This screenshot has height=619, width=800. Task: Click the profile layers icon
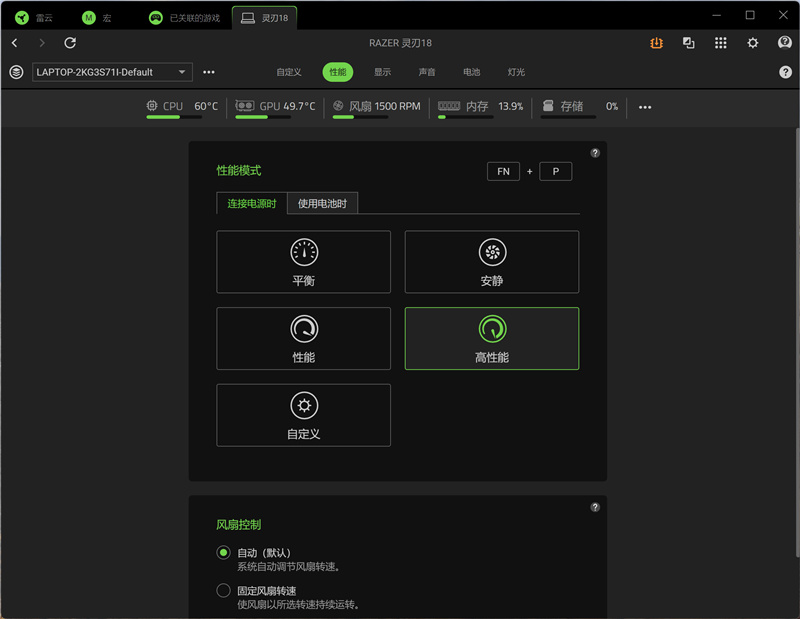[x=16, y=72]
